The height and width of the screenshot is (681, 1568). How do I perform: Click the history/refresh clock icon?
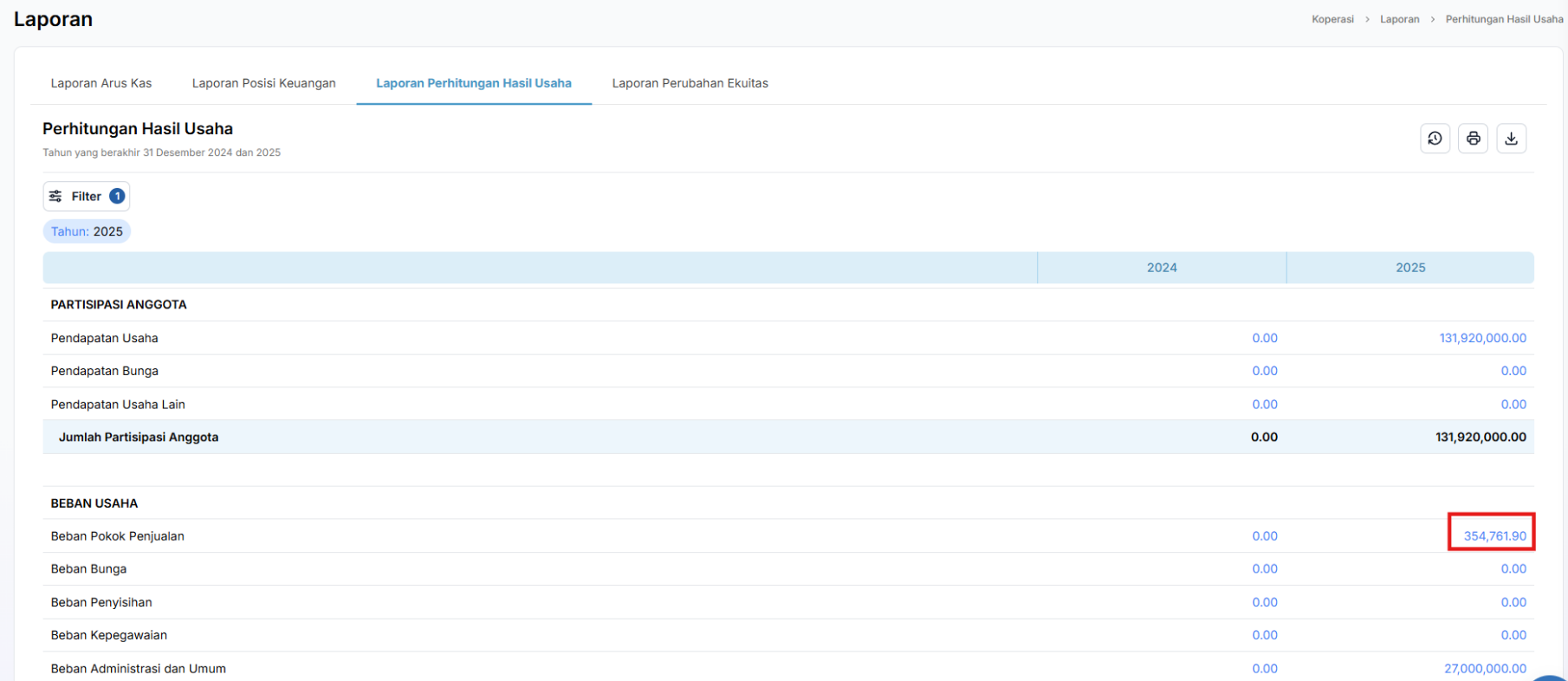tap(1435, 139)
